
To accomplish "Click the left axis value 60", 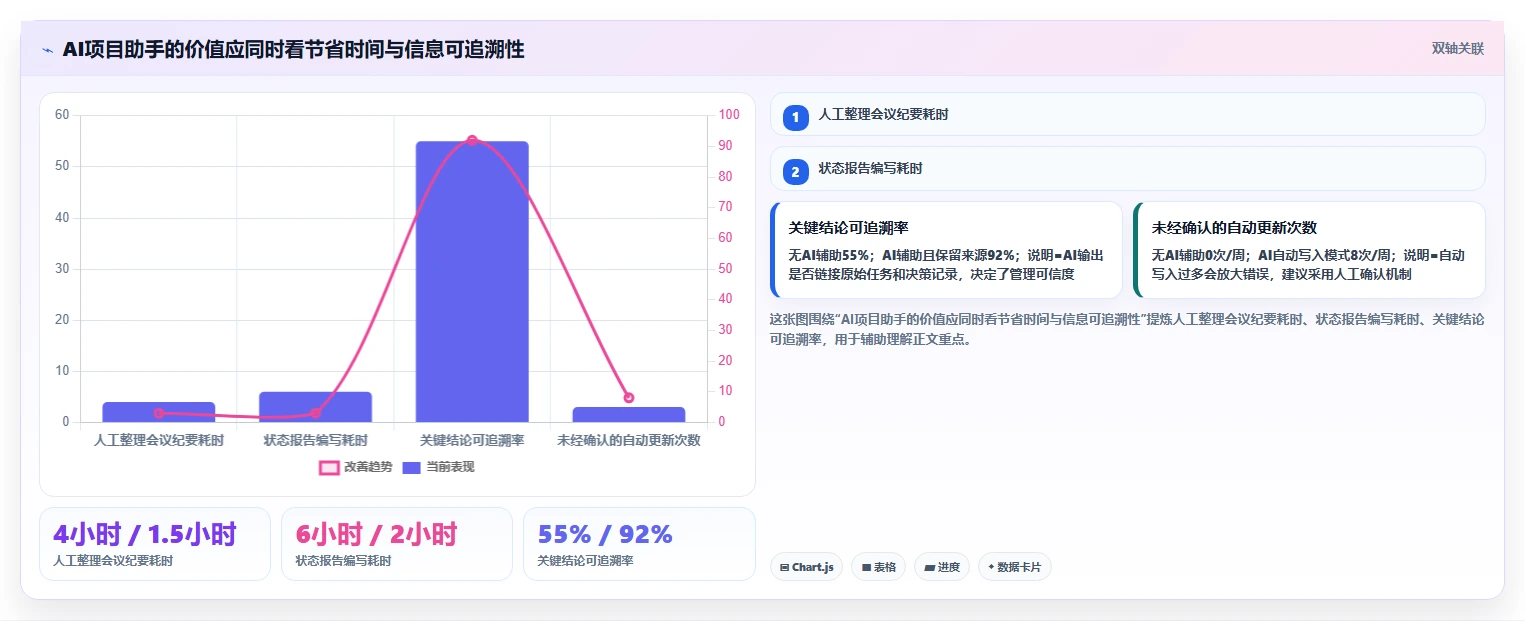I will (x=62, y=115).
